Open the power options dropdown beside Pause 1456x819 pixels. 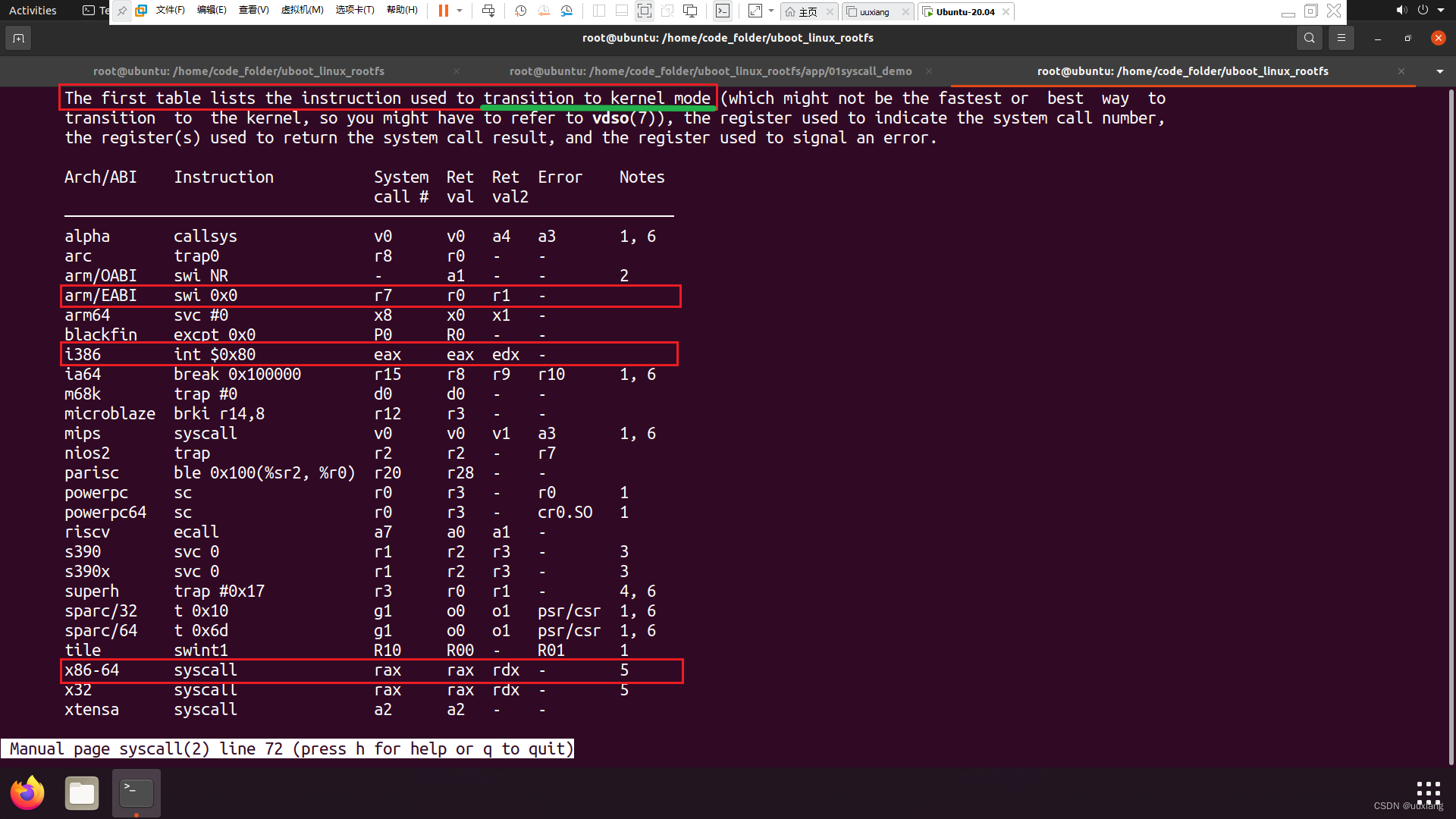click(460, 11)
